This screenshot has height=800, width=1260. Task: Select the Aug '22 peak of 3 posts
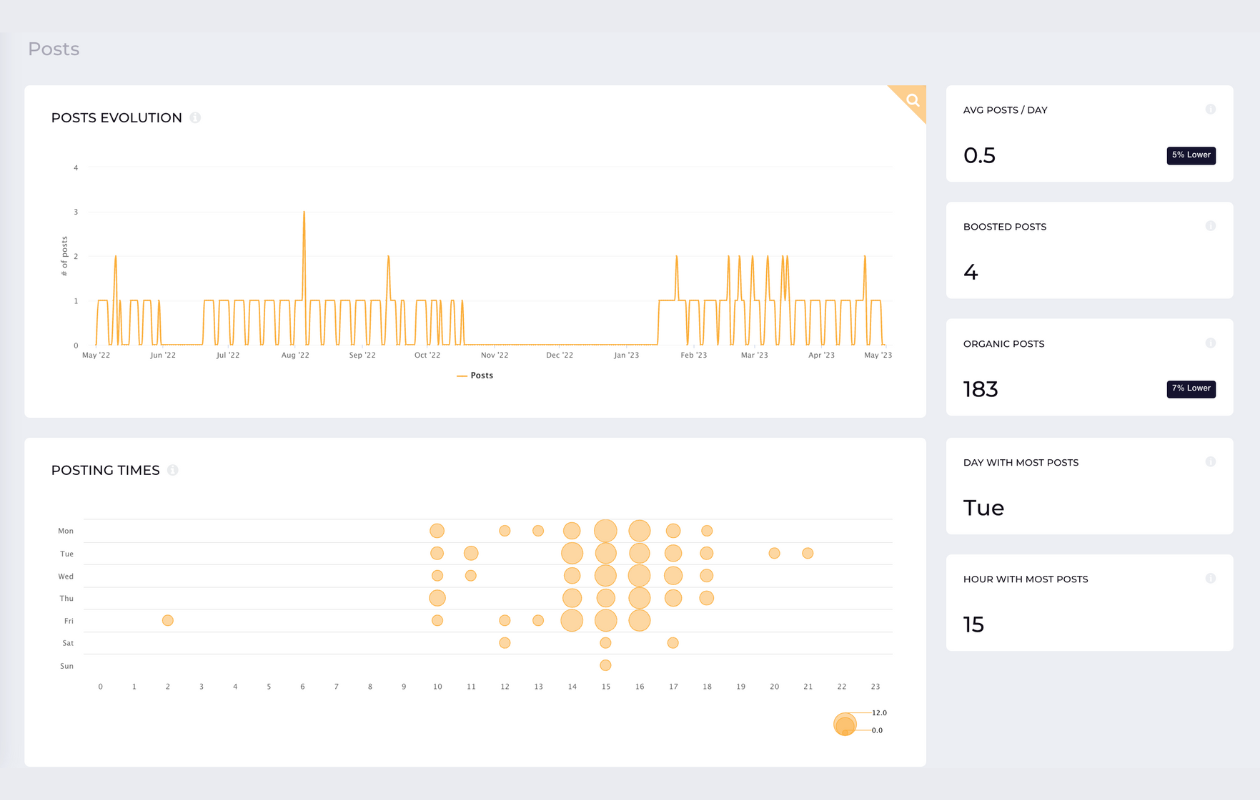[304, 212]
